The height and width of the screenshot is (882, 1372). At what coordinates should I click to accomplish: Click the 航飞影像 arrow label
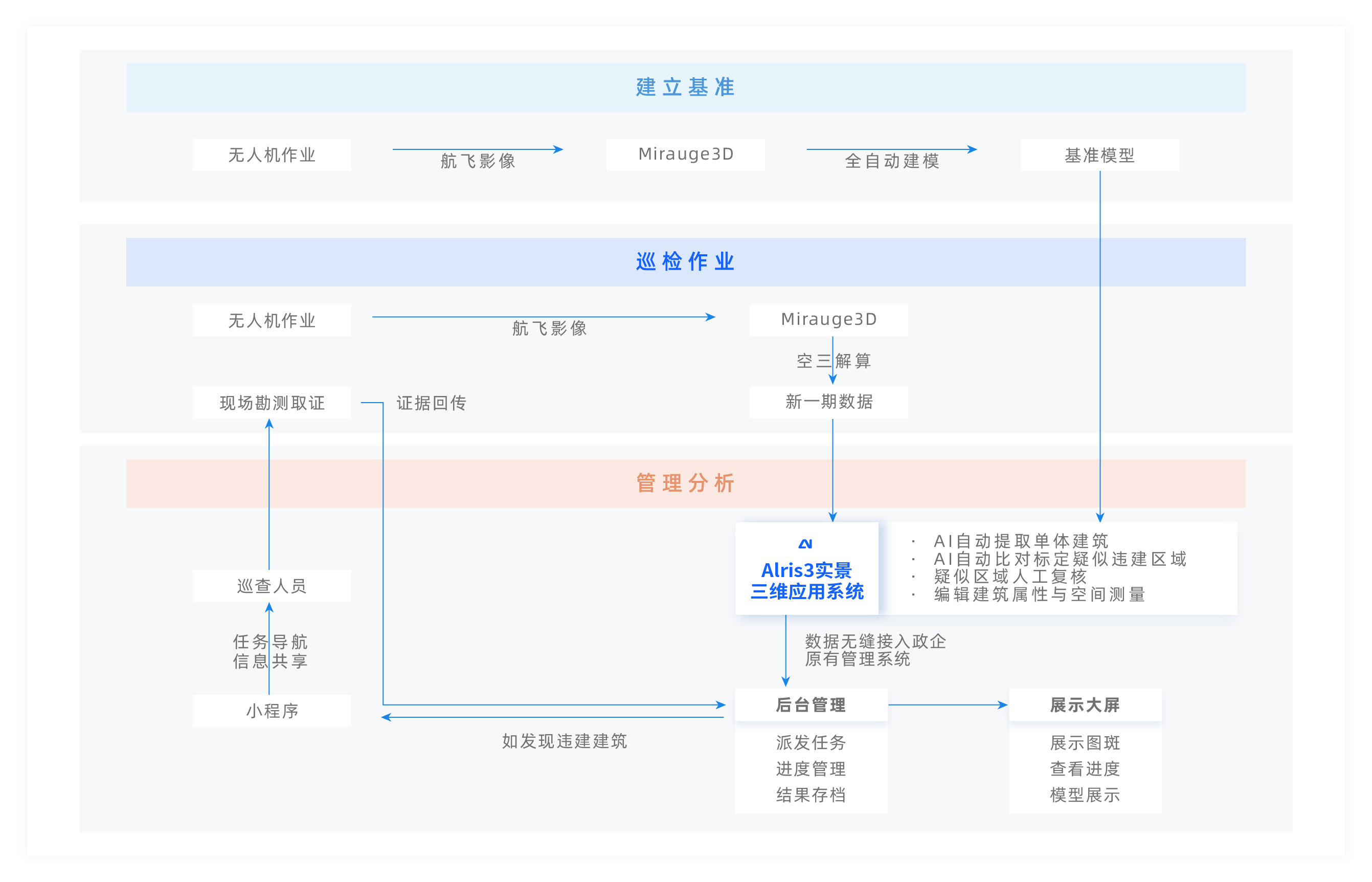coord(478,162)
